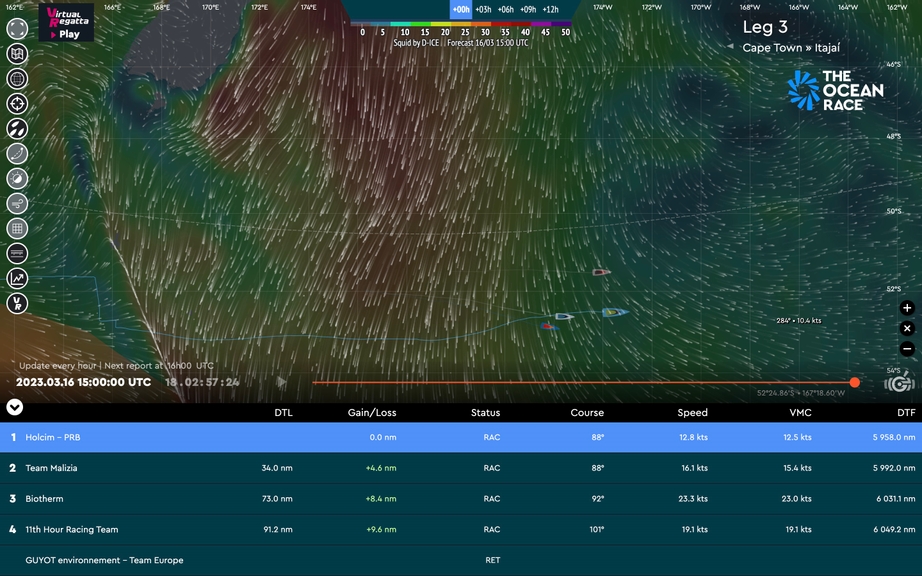Click the 284° • 10.4 kts wind readout
This screenshot has height=576, width=922.
799,320
